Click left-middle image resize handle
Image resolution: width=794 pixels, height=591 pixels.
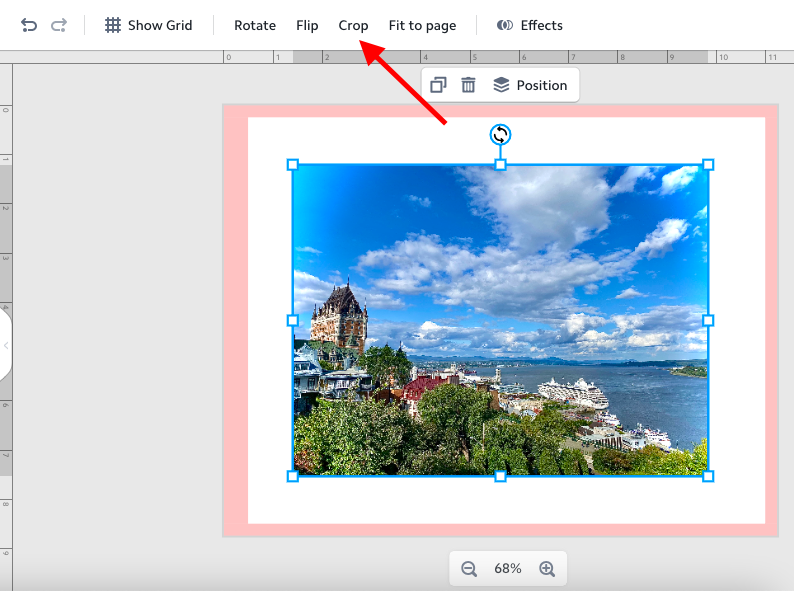(293, 320)
